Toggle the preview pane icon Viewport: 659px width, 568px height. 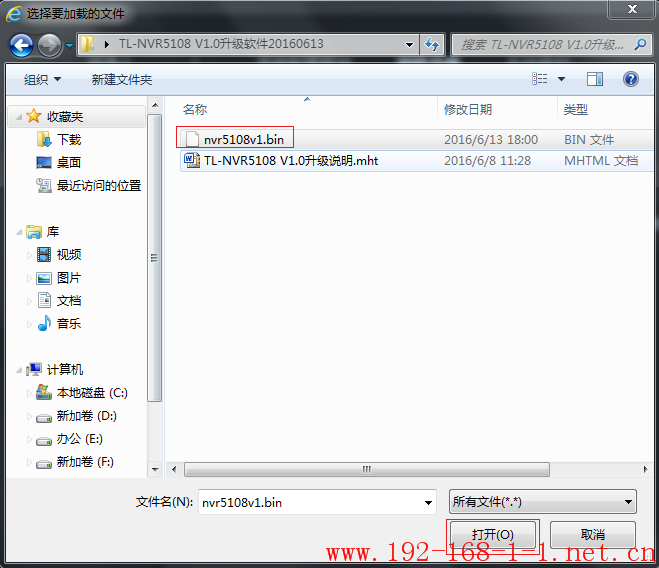pos(595,79)
